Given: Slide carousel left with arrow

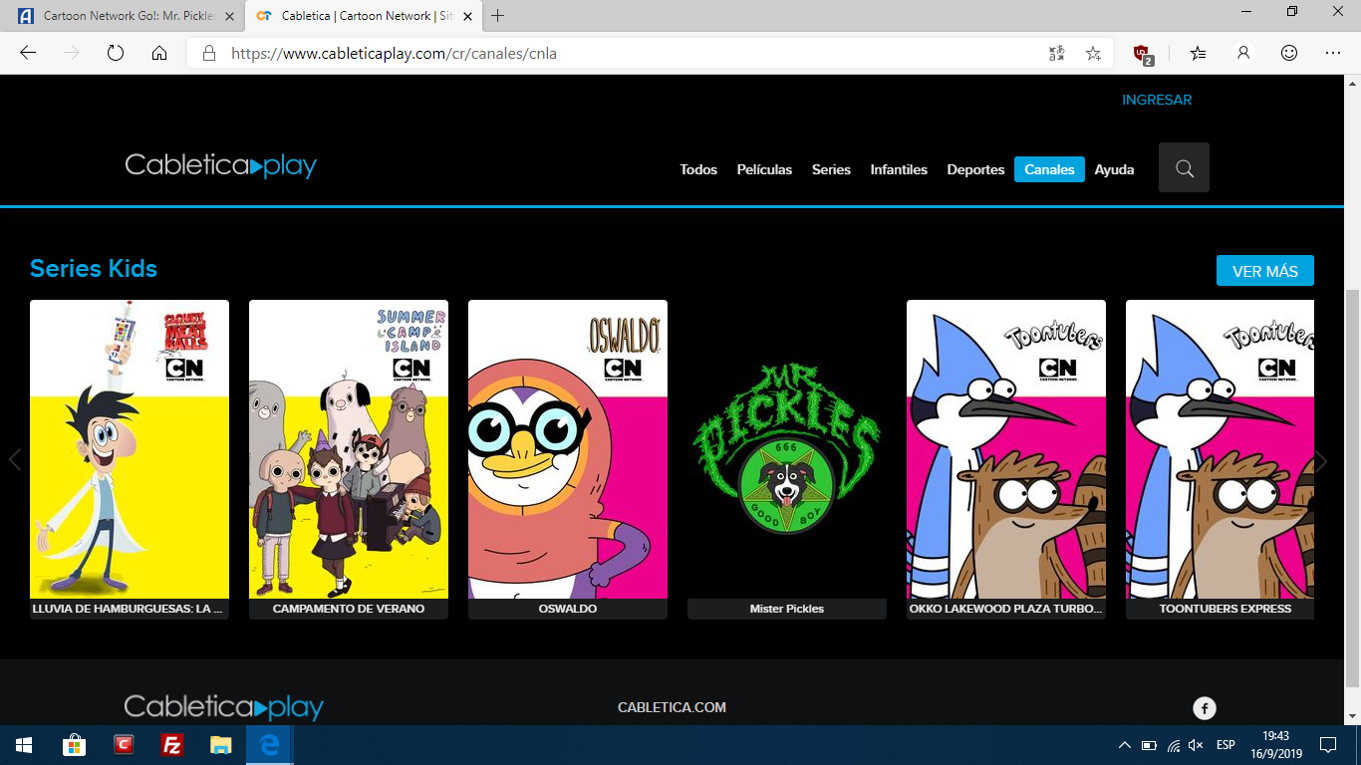Looking at the screenshot, I should pyautogui.click(x=15, y=460).
